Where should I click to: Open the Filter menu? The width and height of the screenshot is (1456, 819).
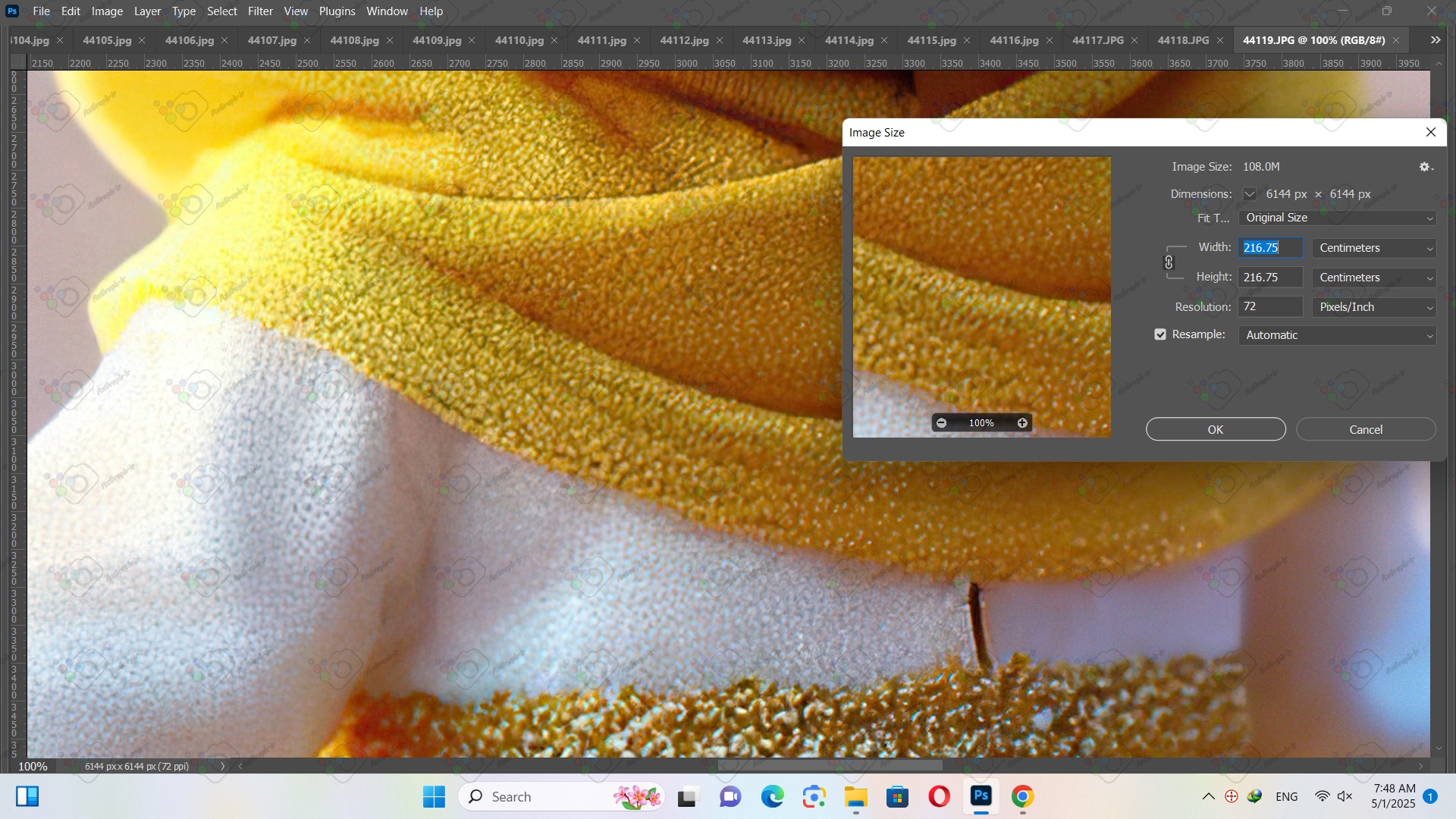pyautogui.click(x=259, y=11)
